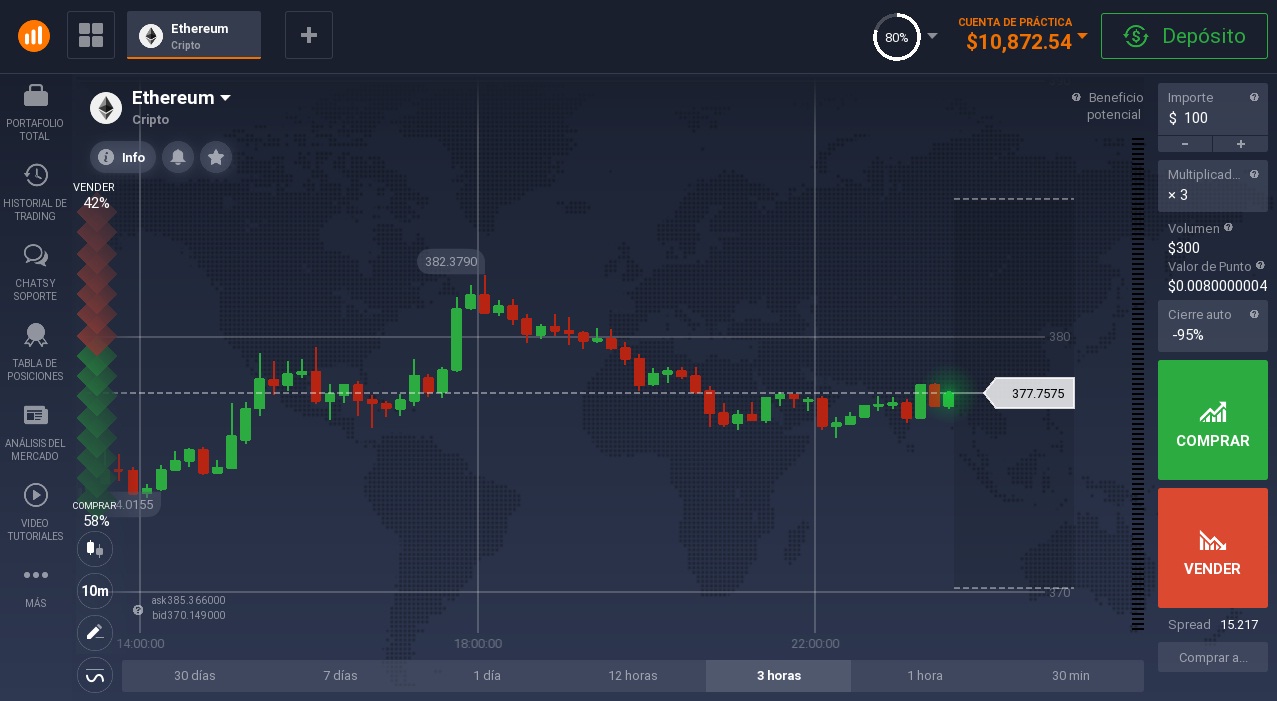Select the 7 días time range
The width and height of the screenshot is (1277, 701).
(x=340, y=676)
